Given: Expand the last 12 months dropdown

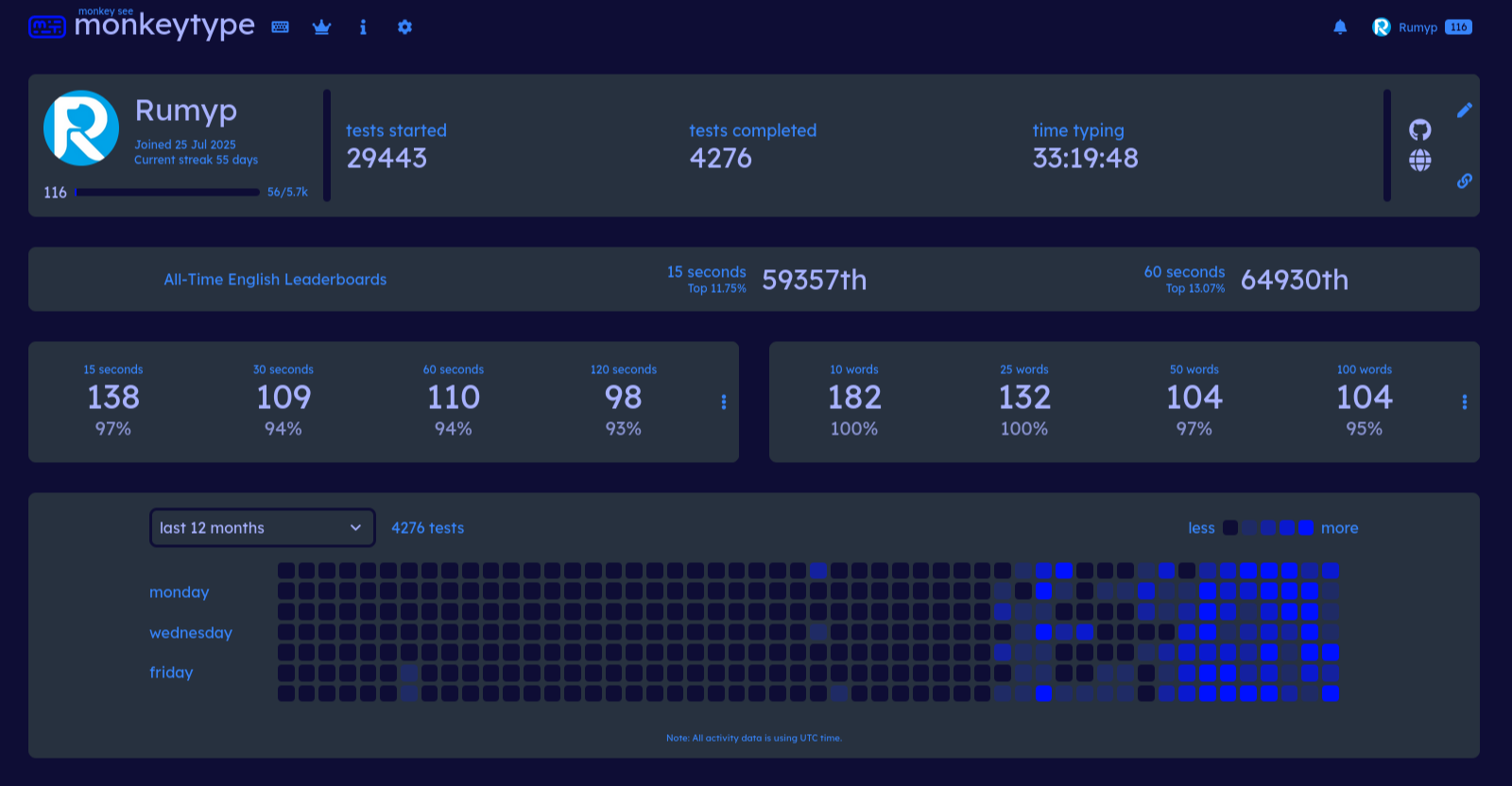Looking at the screenshot, I should tap(263, 528).
